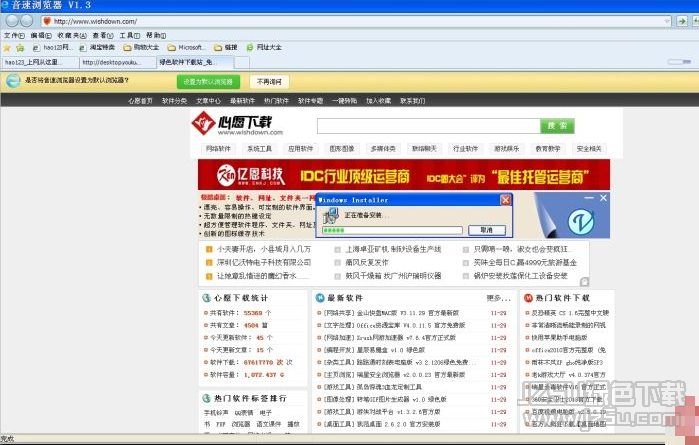Click the zoom slider right of tab bar

[679, 62]
